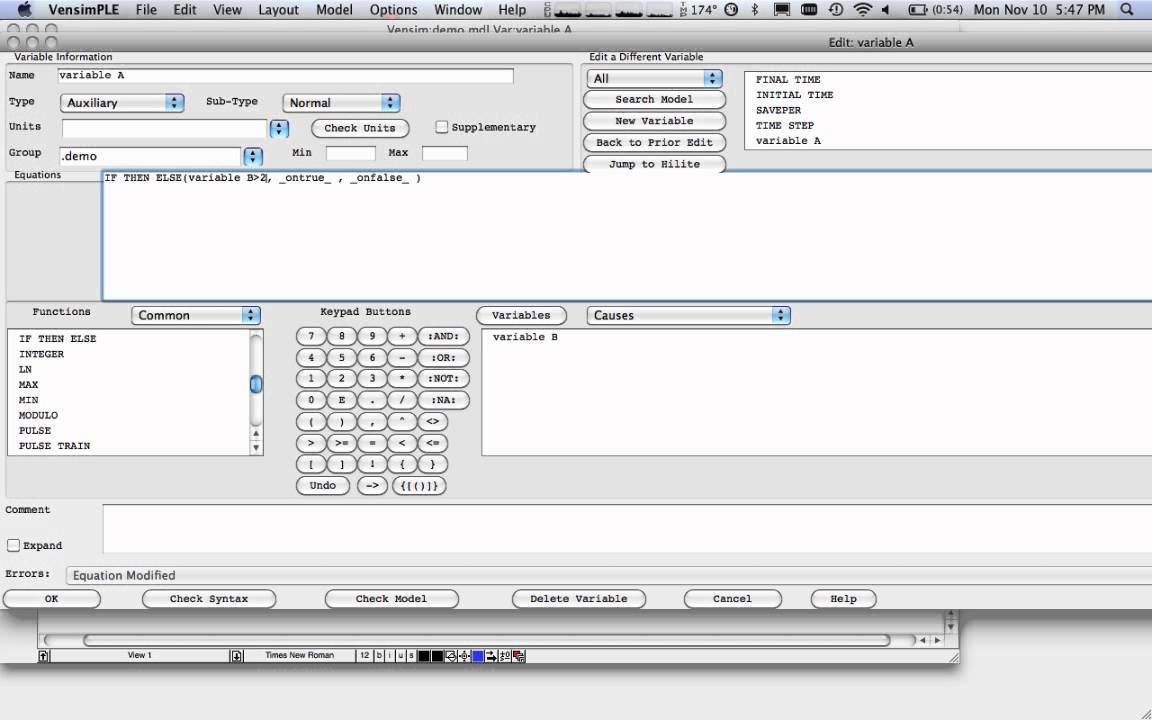Click the Wi-Fi status icon
The height and width of the screenshot is (720, 1152).
(x=863, y=10)
